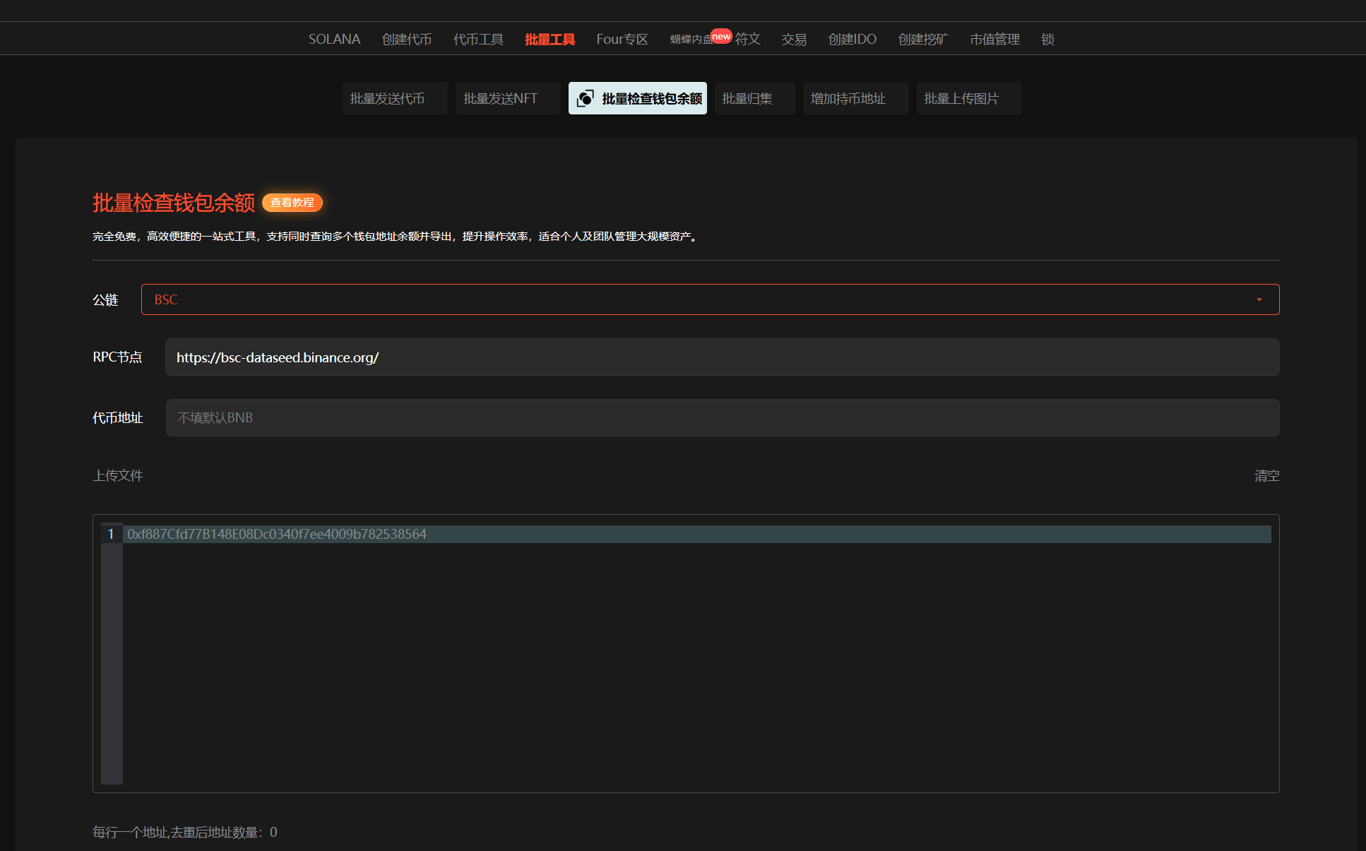Image resolution: width=1366 pixels, height=851 pixels.
Task: Click the 代币地址 token address field
Action: tap(722, 418)
